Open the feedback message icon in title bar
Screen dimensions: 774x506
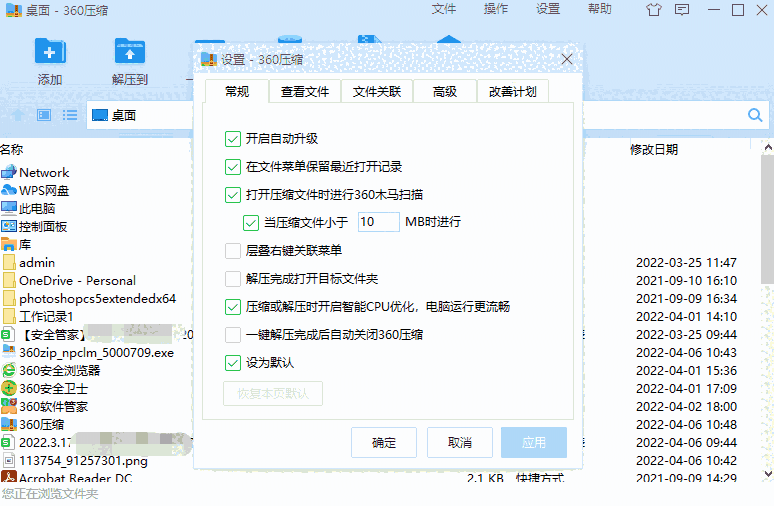pyautogui.click(x=682, y=10)
